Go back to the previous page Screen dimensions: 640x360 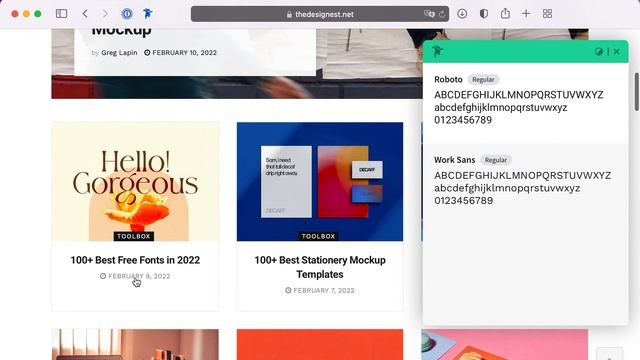[85, 14]
